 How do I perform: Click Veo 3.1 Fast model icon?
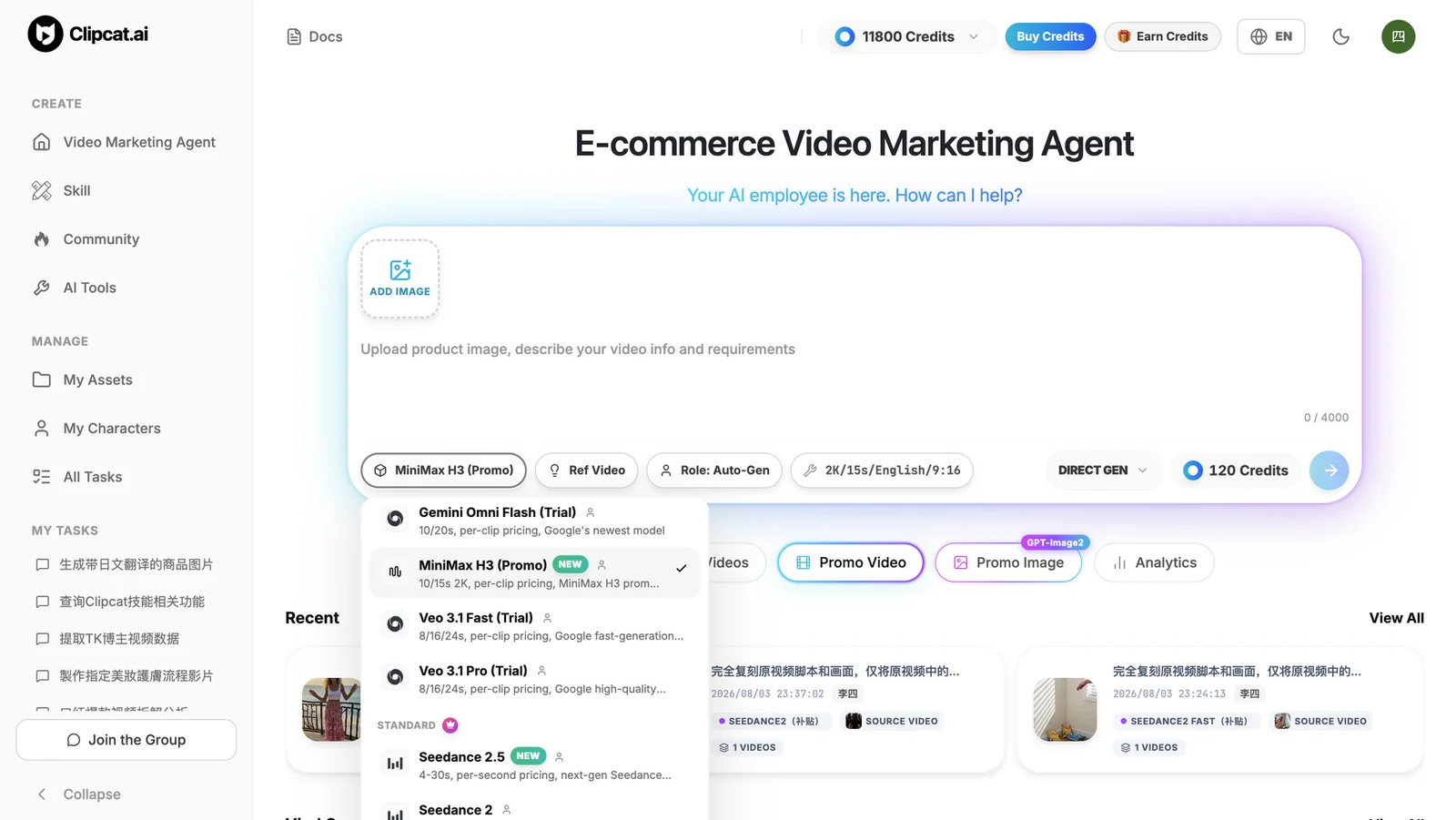point(395,624)
